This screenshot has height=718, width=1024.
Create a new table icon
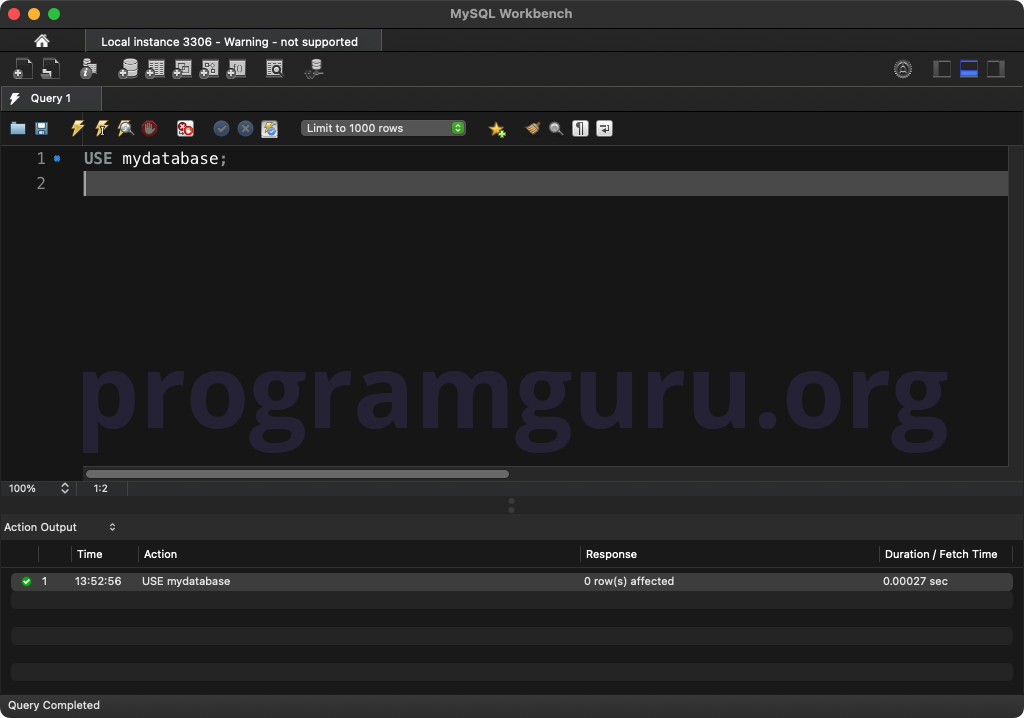pyautogui.click(x=155, y=69)
